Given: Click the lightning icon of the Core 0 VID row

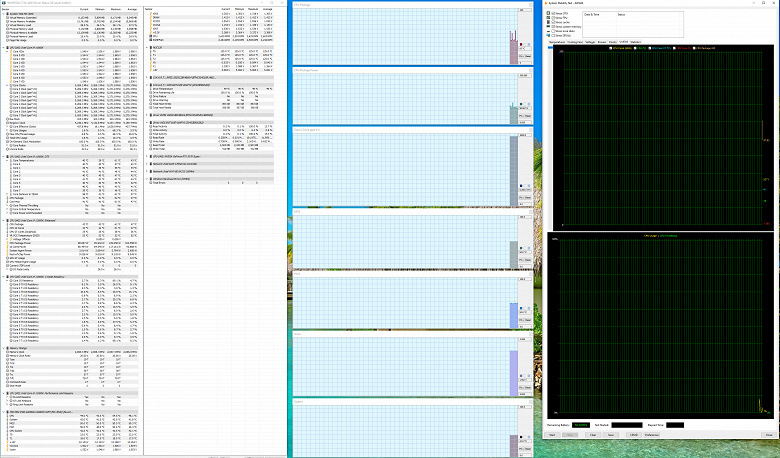Looking at the screenshot, I should click(x=11, y=55).
